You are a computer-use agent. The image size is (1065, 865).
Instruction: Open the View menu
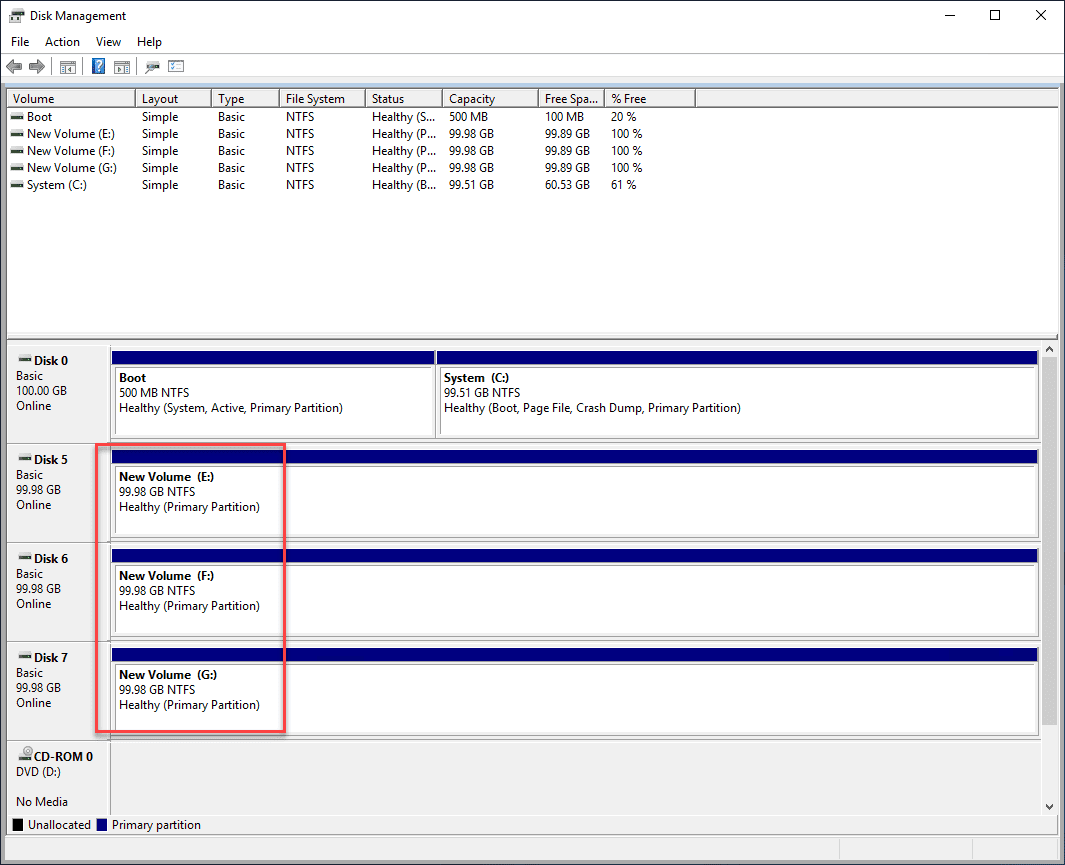(108, 42)
